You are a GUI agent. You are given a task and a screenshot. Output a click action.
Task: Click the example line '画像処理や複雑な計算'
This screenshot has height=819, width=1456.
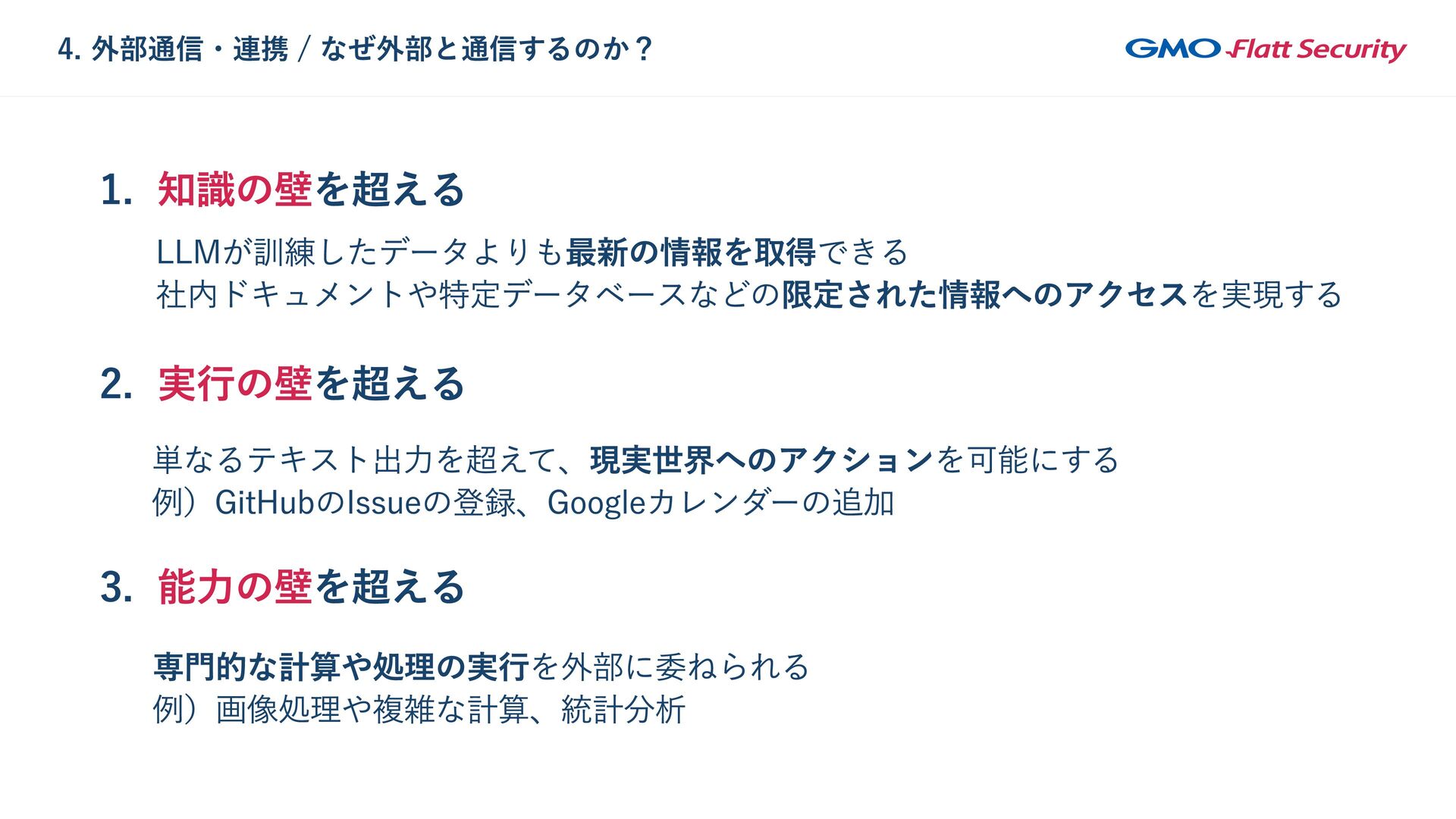pyautogui.click(x=419, y=711)
